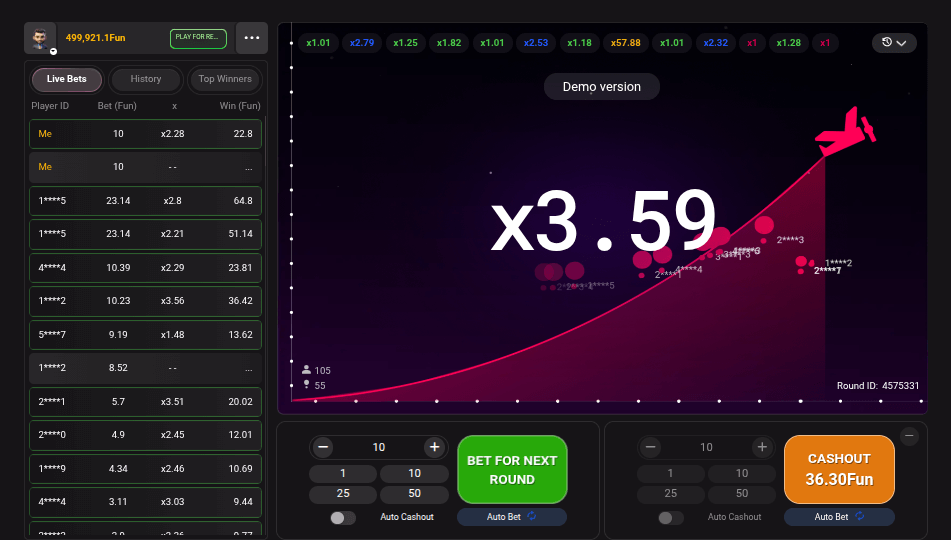Click the x57.88 multiplier history chip
Screen dimensions: 951x540
[625, 43]
